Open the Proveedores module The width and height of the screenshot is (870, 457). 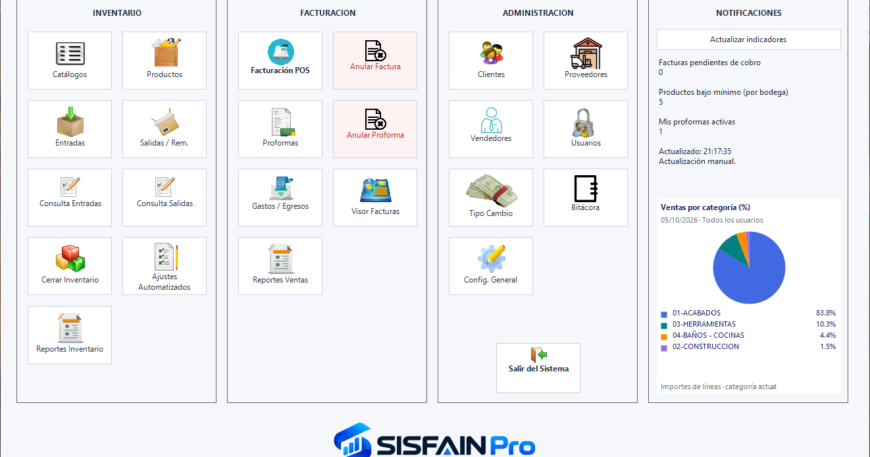point(585,60)
